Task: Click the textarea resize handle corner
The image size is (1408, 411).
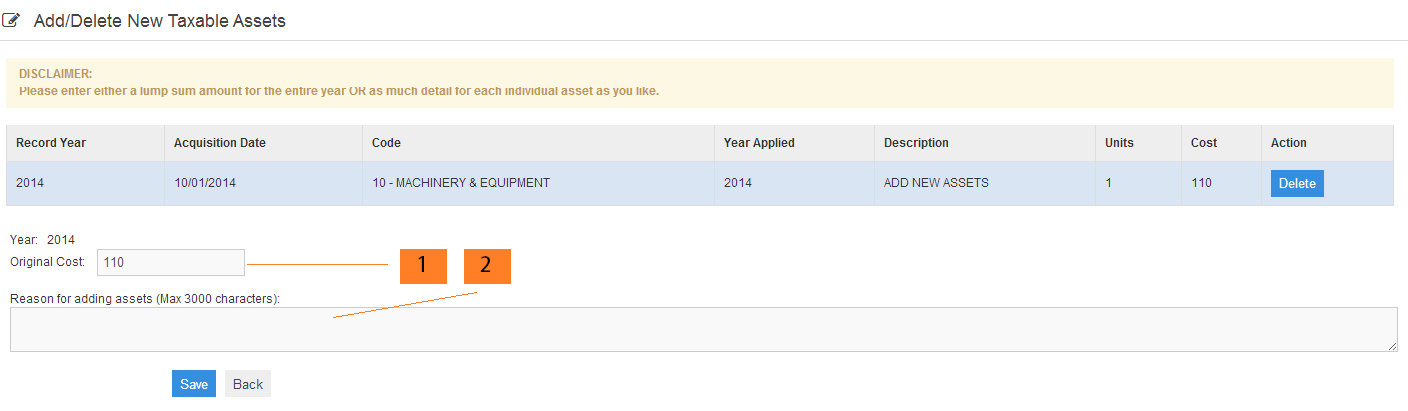Action: click(1392, 347)
